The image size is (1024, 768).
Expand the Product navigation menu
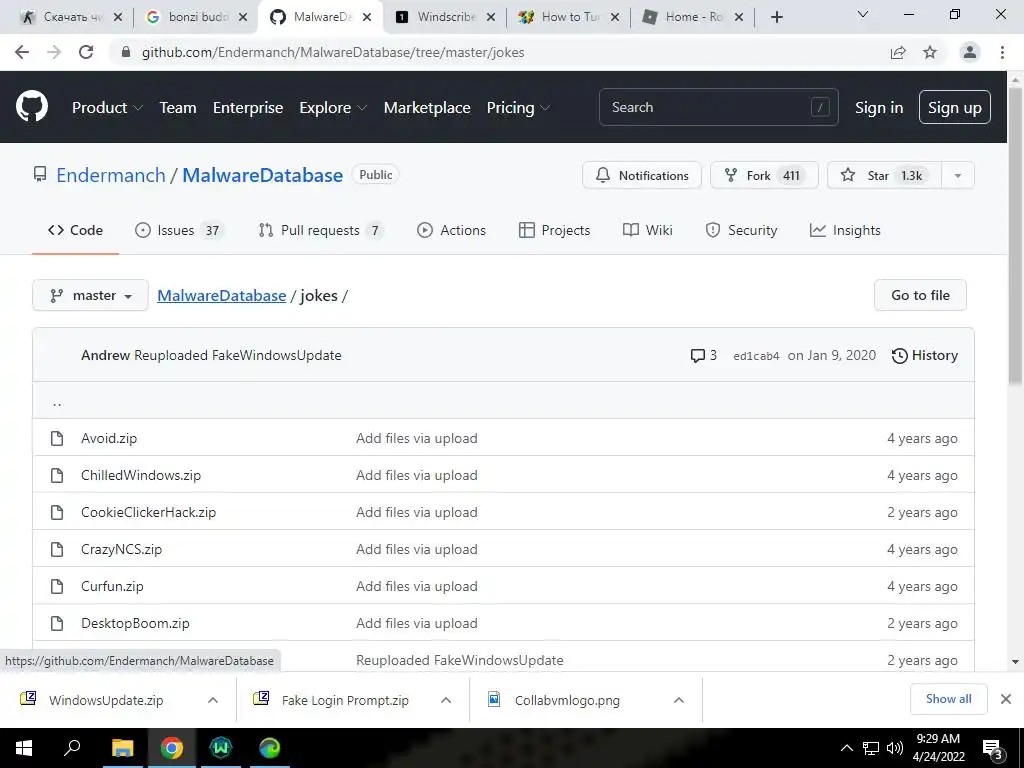(107, 108)
